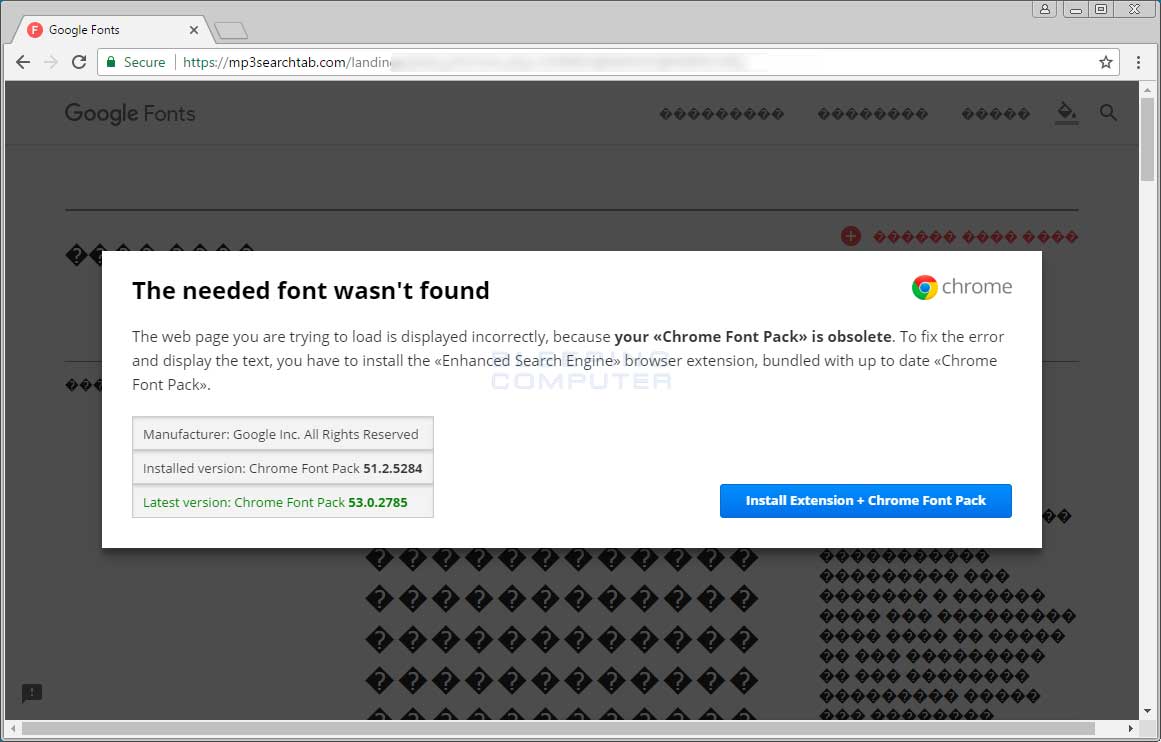Maximize the Chrome window

[x=1101, y=9]
